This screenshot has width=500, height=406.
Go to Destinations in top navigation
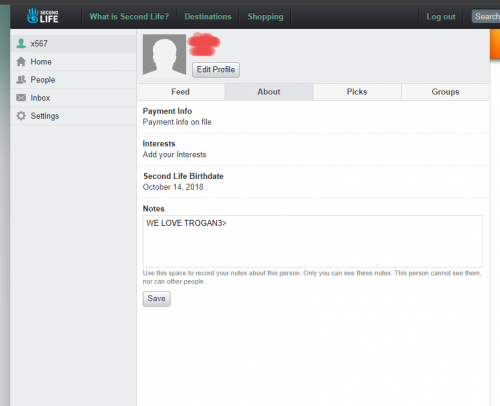coord(208,17)
